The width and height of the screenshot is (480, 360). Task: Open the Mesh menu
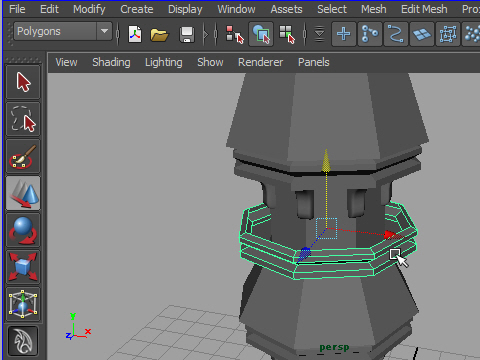pyautogui.click(x=374, y=9)
